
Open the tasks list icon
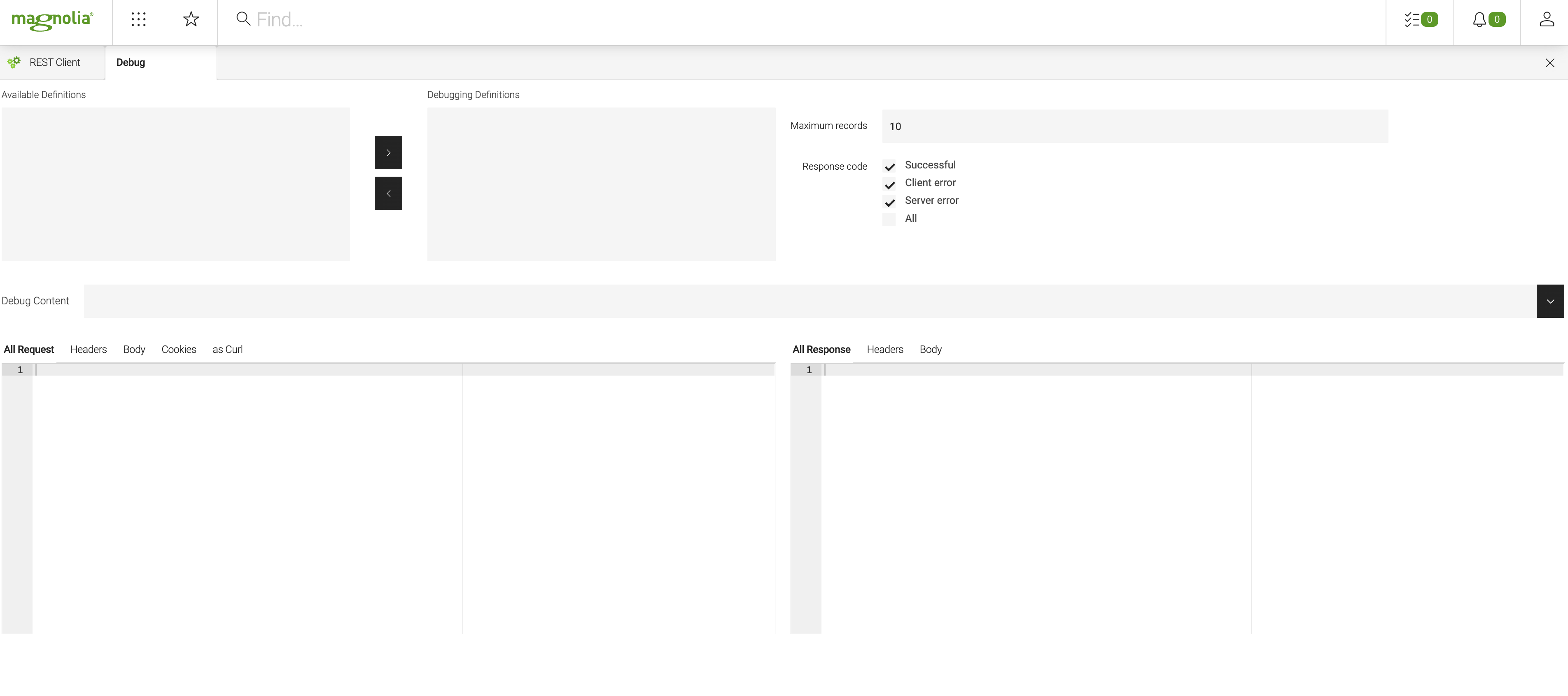(1412, 19)
